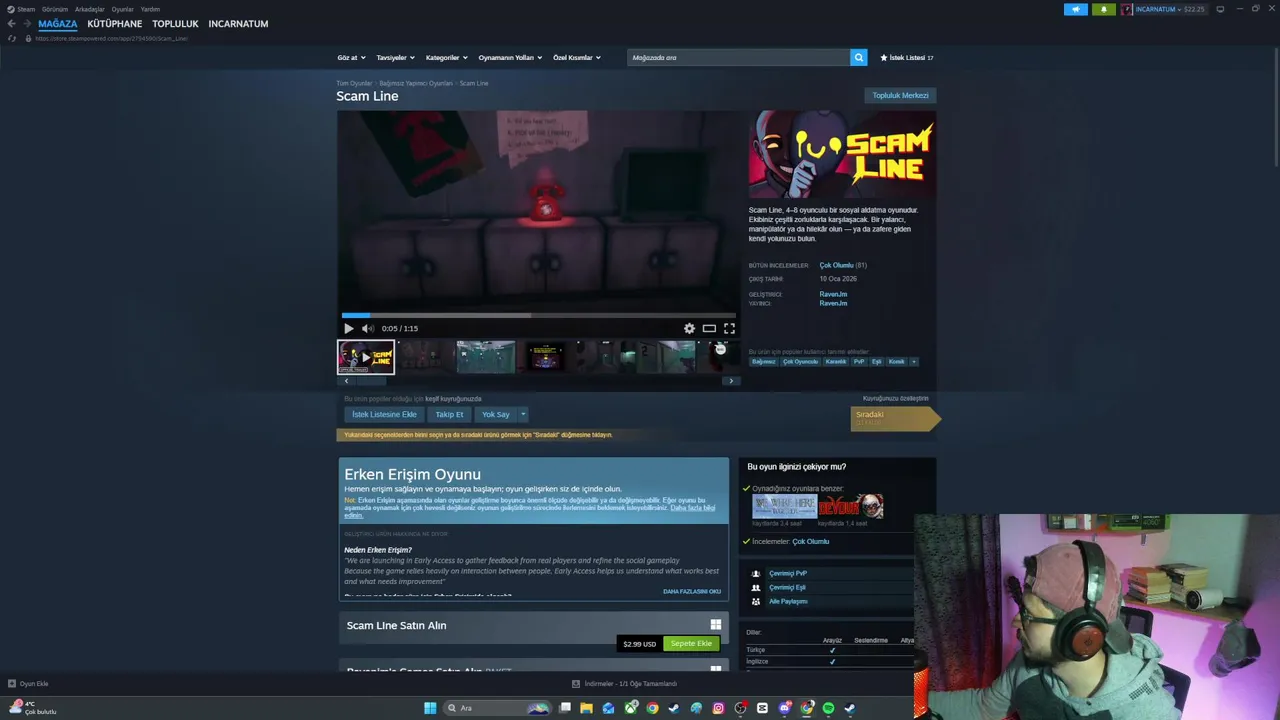Expand the Tavsiyeler dropdown menu
The height and width of the screenshot is (720, 1280).
tap(395, 58)
